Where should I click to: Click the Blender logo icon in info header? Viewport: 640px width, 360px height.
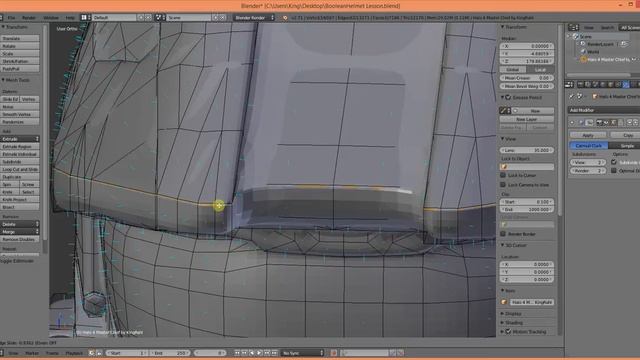285,18
